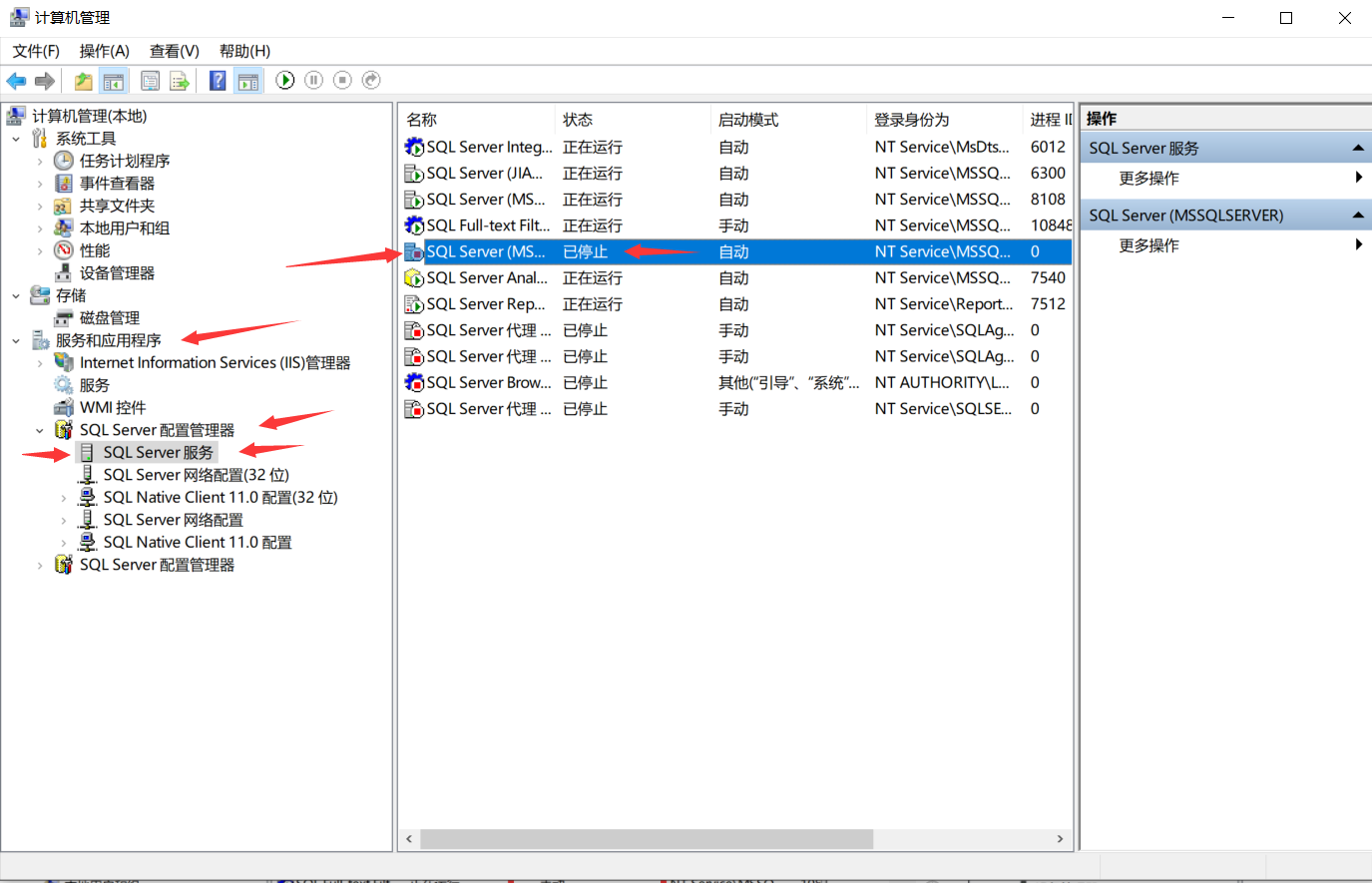Click the 服务 gear icon in tree
Viewport: 1372px width, 883px height.
pyautogui.click(x=64, y=385)
